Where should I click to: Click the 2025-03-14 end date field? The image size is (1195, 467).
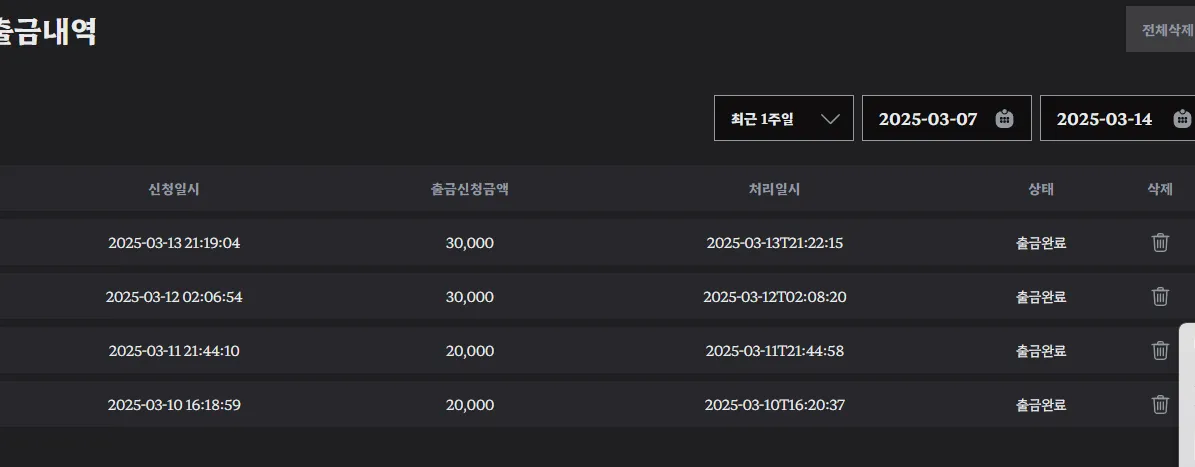(1117, 118)
